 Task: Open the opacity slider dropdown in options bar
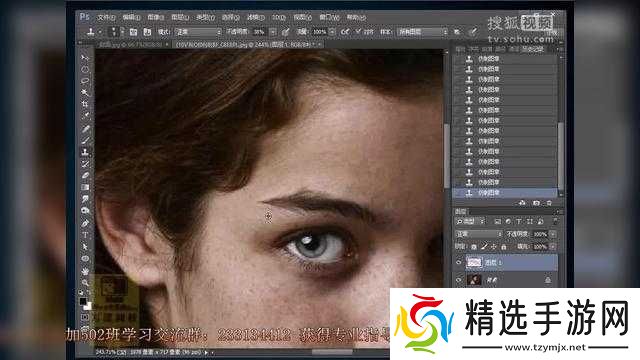pos(273,32)
